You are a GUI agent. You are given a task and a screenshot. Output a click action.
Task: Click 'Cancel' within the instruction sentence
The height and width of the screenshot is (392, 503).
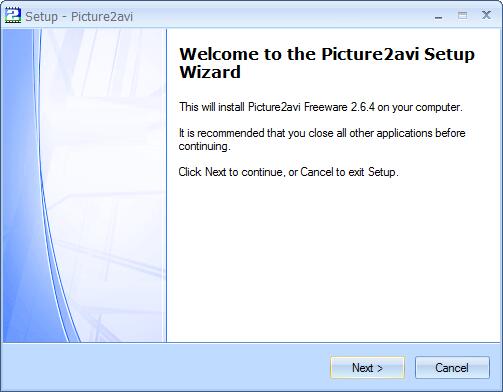coord(317,172)
